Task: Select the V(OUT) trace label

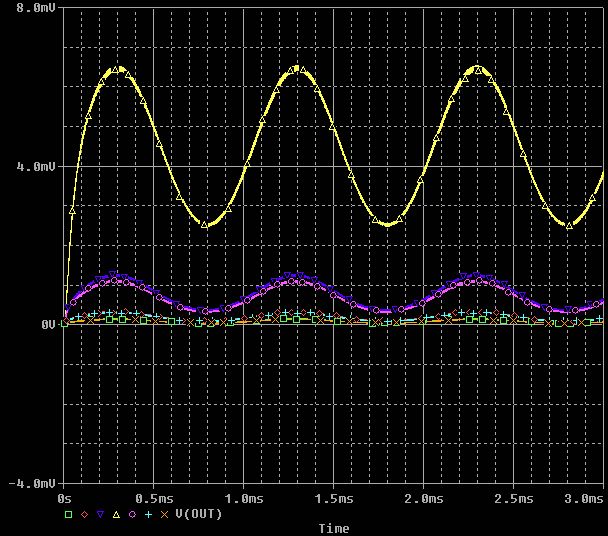Action: coord(198,514)
